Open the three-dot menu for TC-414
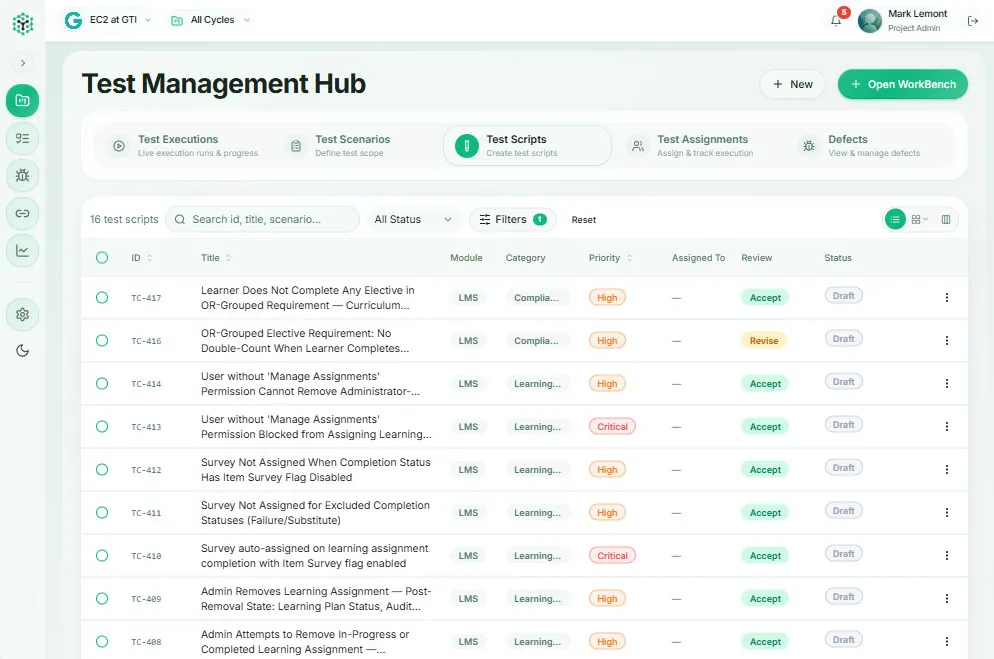 tap(946, 383)
